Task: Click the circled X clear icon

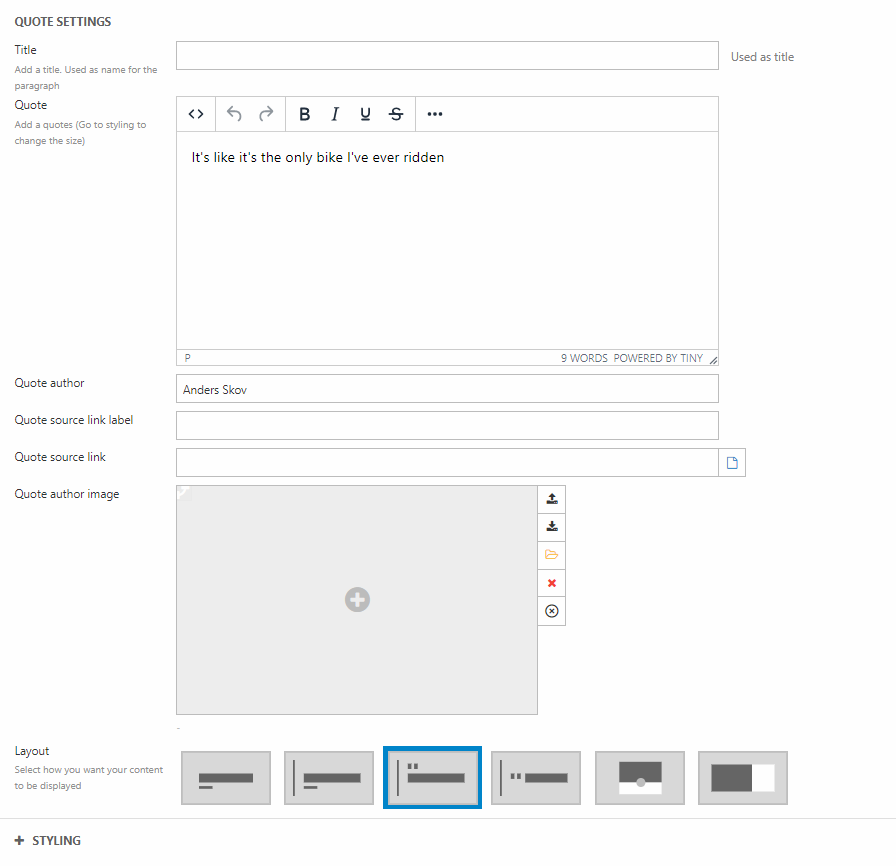Action: point(551,611)
